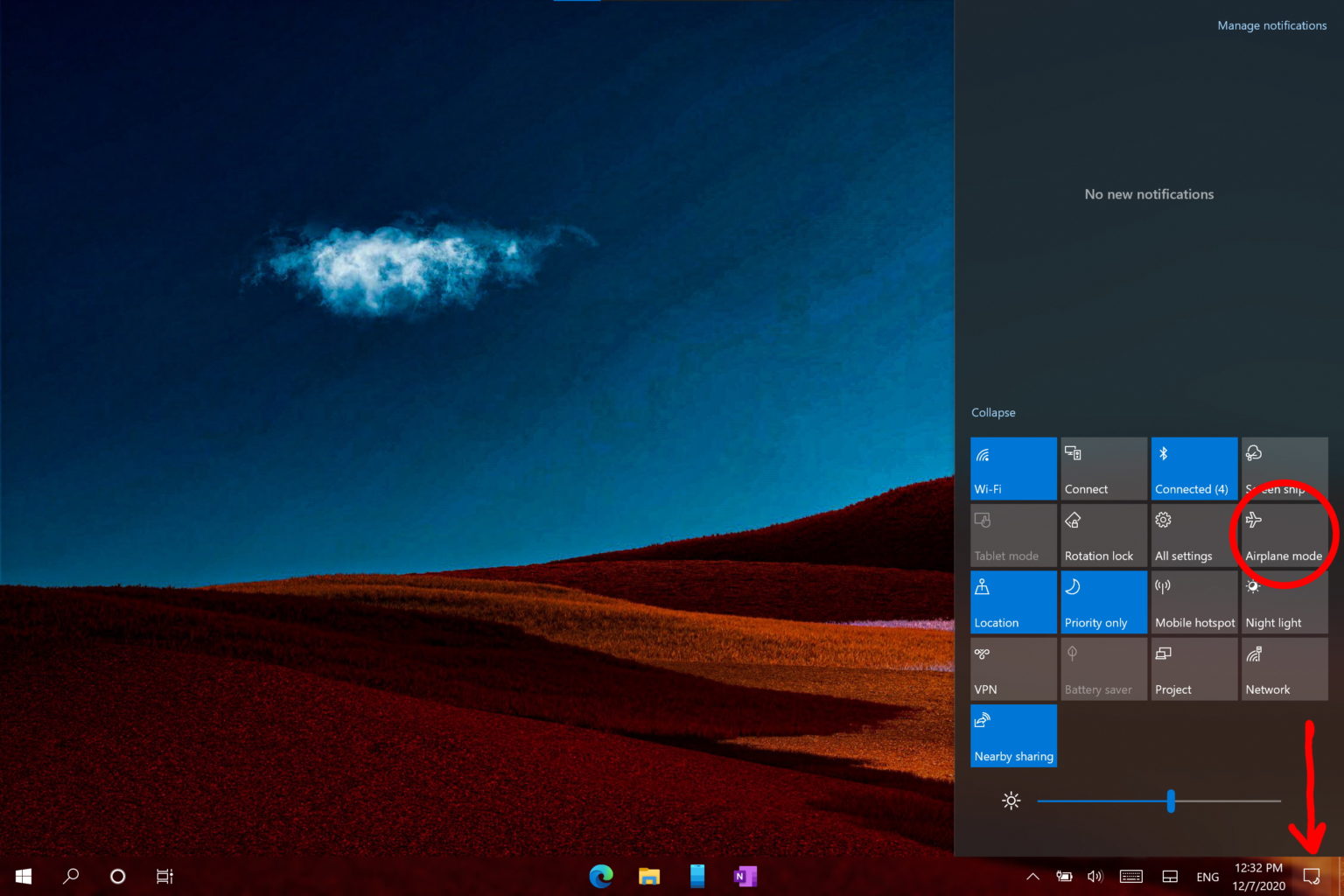This screenshot has height=896, width=1344.
Task: Start a Cortana voice query
Action: coord(116,876)
